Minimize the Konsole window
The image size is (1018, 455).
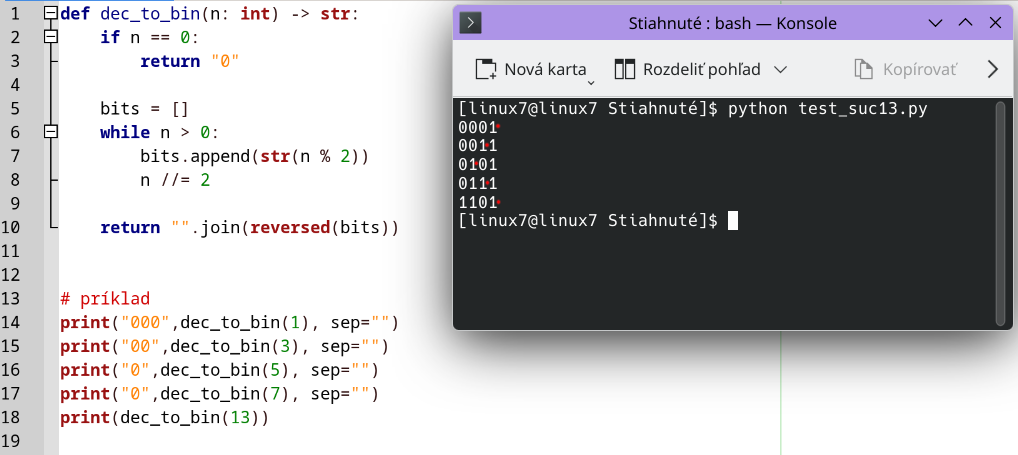(x=935, y=23)
